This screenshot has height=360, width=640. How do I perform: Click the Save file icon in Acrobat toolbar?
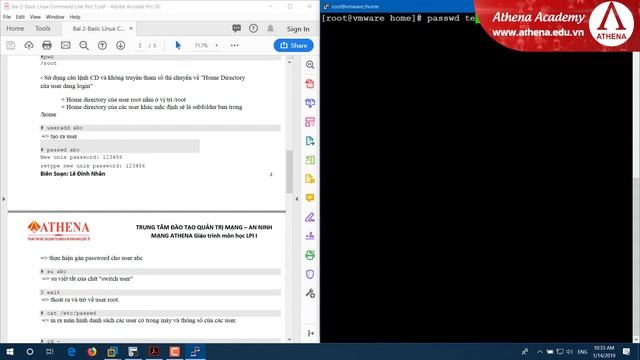point(11,45)
